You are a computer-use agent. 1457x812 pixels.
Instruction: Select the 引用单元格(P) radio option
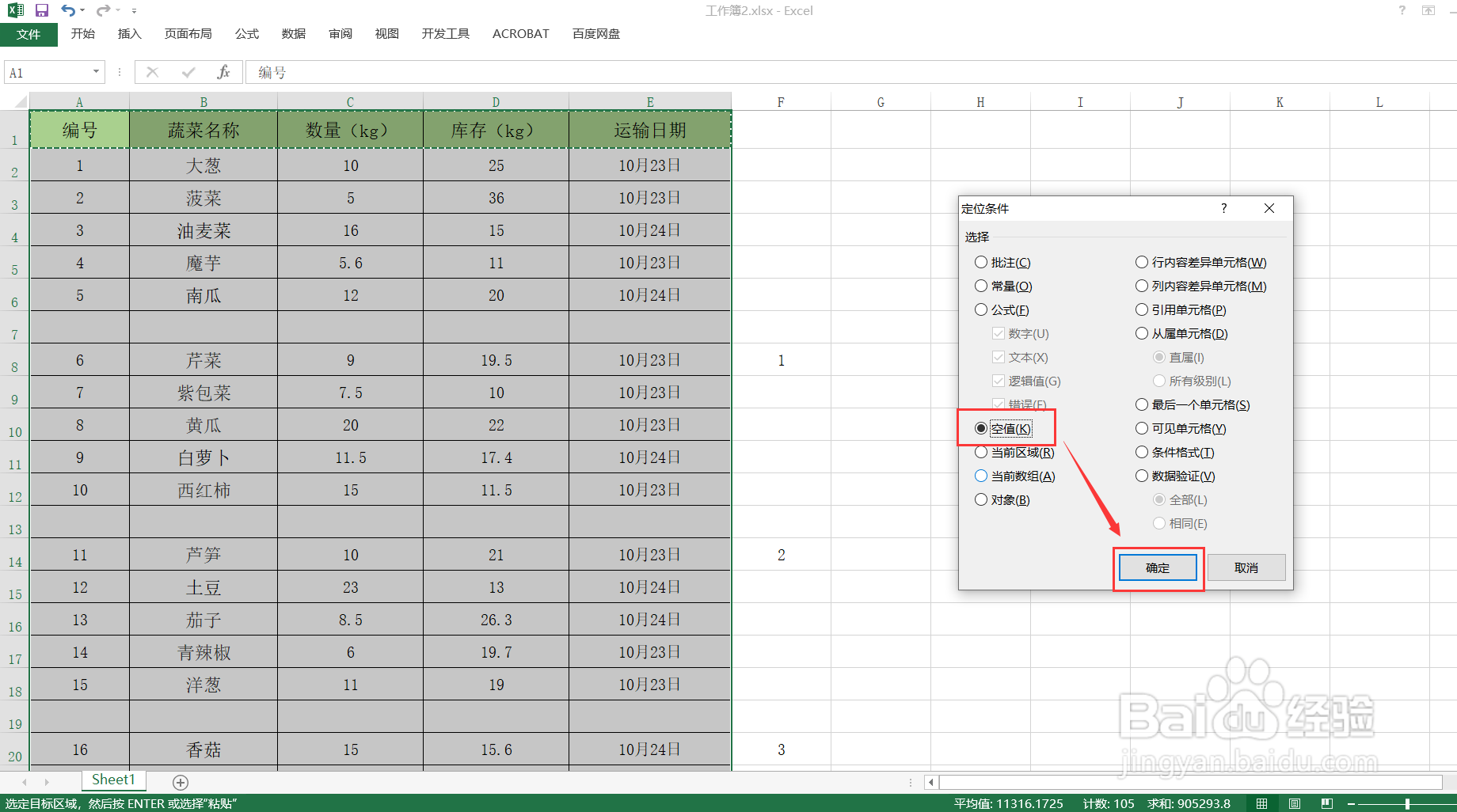[x=1181, y=309]
